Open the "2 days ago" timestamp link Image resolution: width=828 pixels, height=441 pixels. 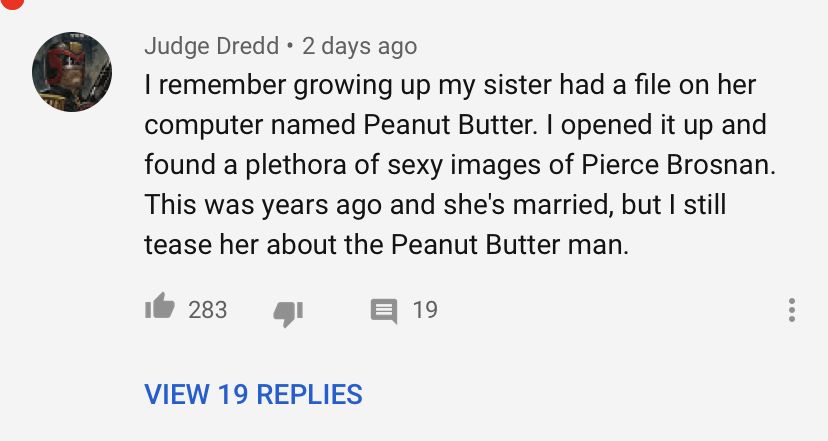(360, 46)
